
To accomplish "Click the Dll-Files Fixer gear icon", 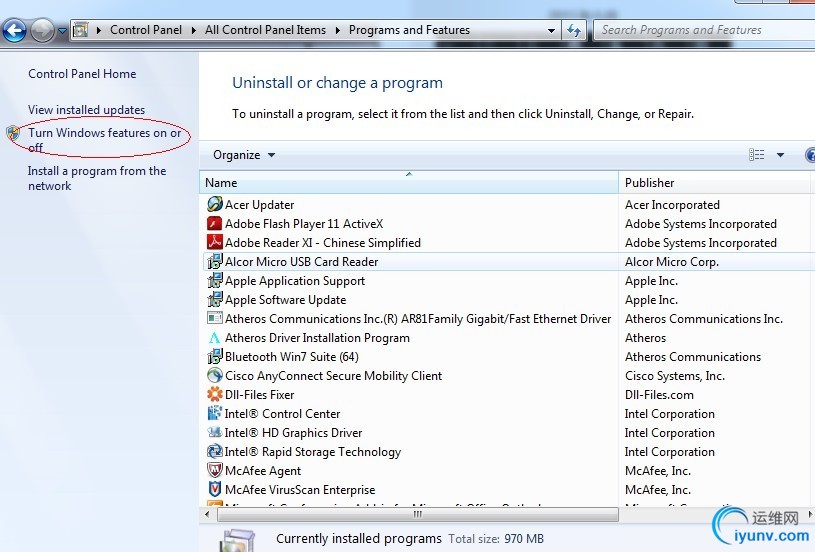I will 215,395.
